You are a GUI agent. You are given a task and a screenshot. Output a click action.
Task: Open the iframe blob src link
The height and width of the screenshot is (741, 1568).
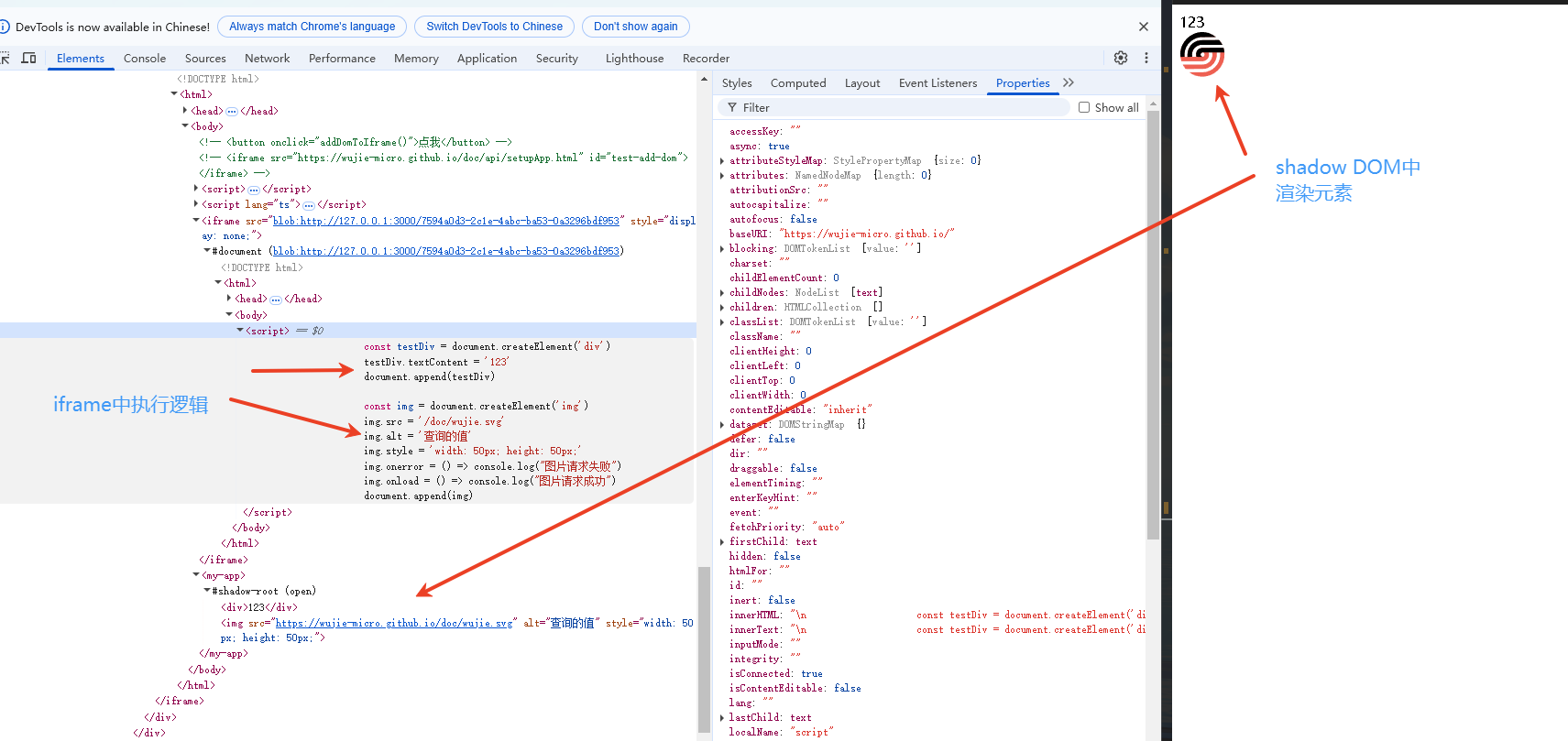tap(446, 221)
